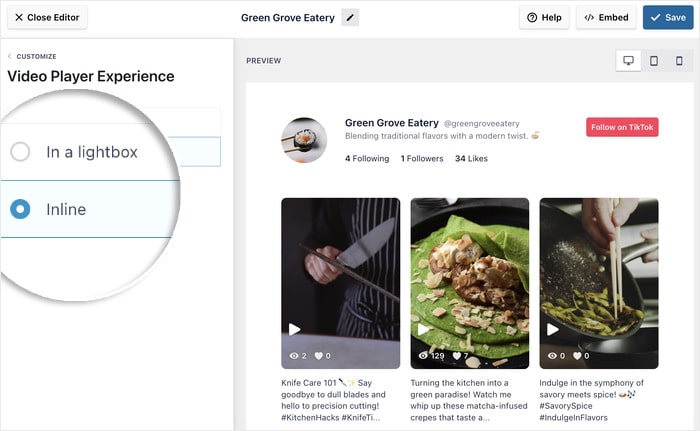This screenshot has width=700, height=431.
Task: Click Follow on TikTok button
Action: (622, 127)
